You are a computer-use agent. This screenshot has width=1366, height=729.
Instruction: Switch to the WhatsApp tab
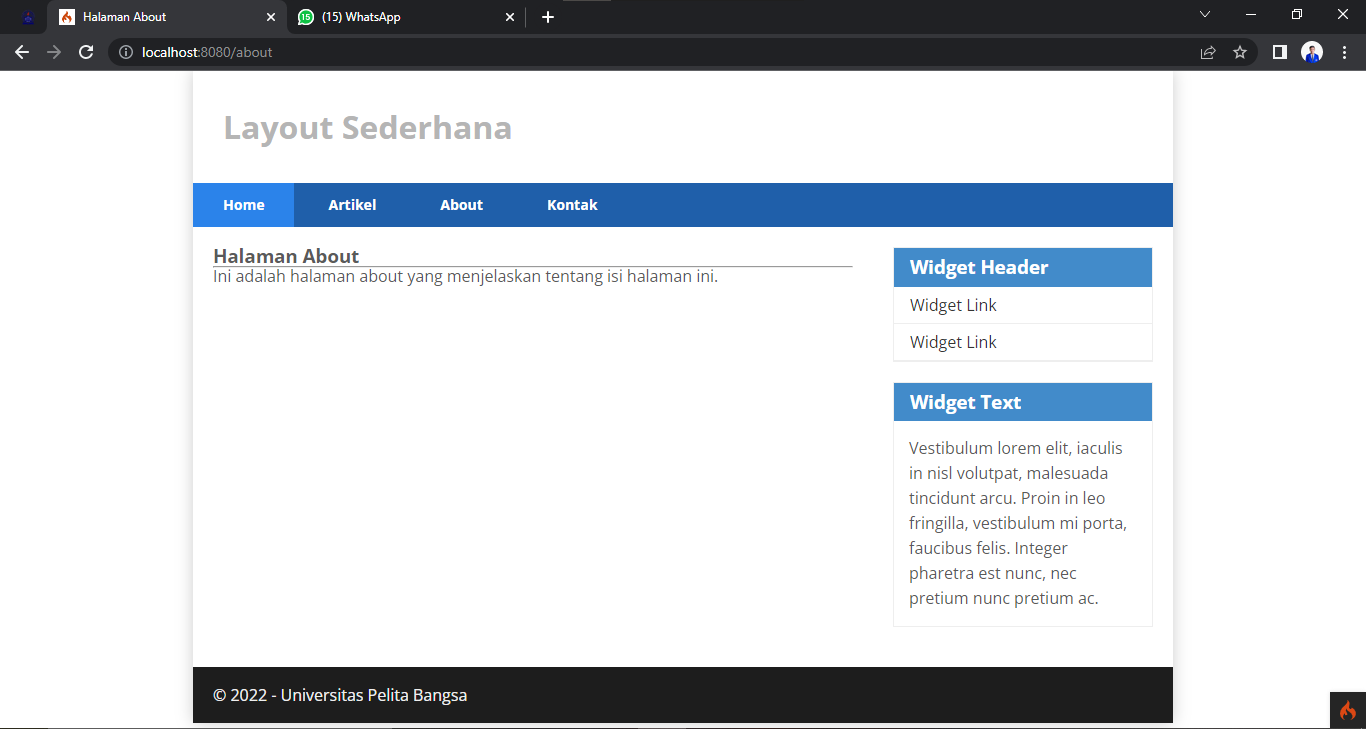point(400,17)
